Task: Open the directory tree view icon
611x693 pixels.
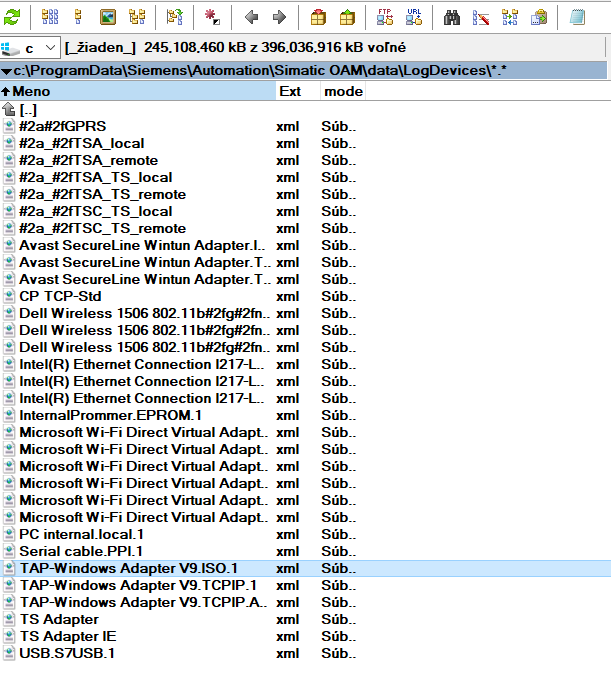Action: 137,17
